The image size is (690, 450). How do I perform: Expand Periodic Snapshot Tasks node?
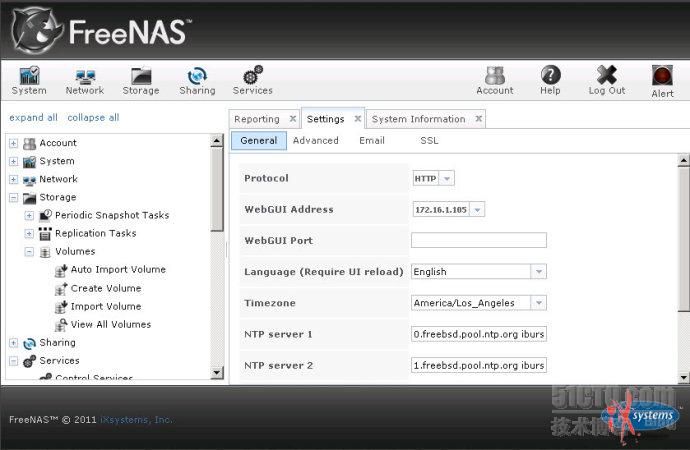tap(29, 216)
